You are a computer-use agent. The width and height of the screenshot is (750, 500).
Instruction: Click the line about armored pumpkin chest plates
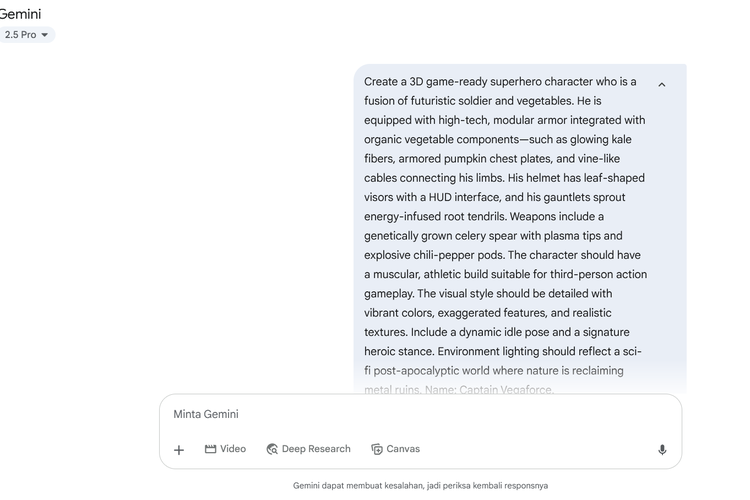[492, 159]
